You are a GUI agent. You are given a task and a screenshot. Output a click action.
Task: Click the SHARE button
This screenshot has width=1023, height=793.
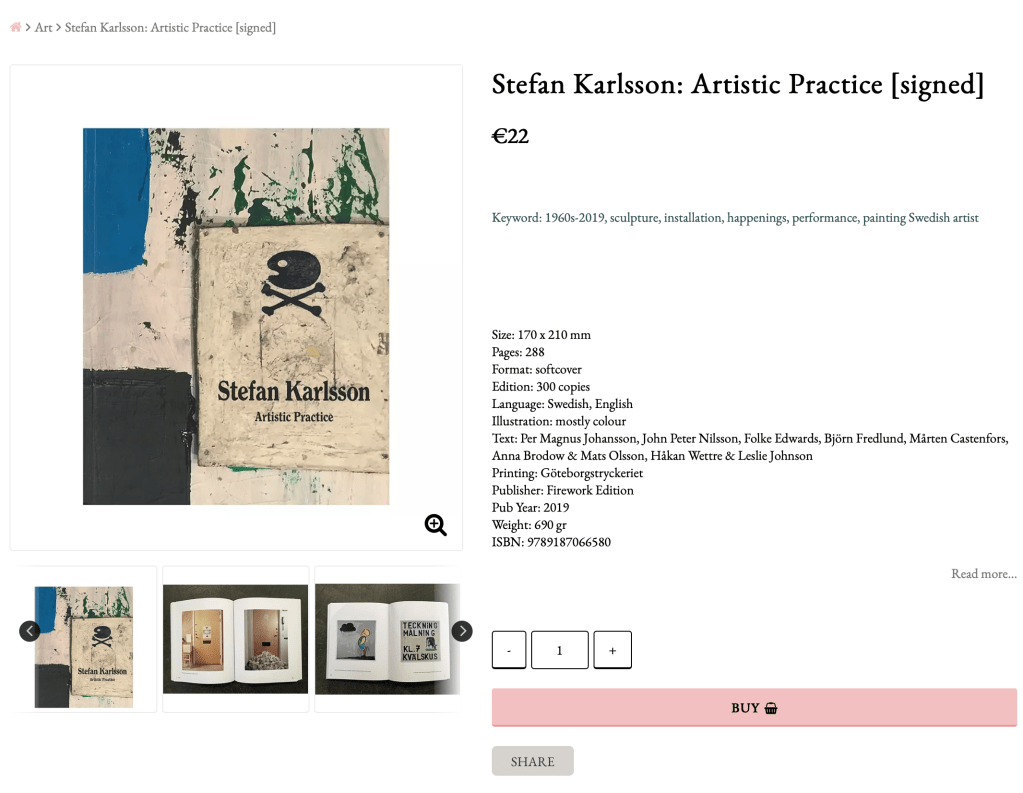tap(532, 761)
